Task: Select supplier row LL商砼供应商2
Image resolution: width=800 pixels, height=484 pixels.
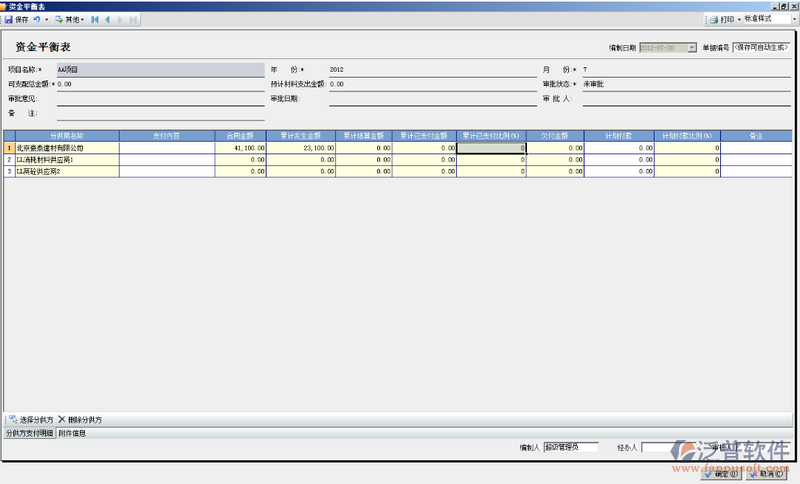Action: click(67, 171)
